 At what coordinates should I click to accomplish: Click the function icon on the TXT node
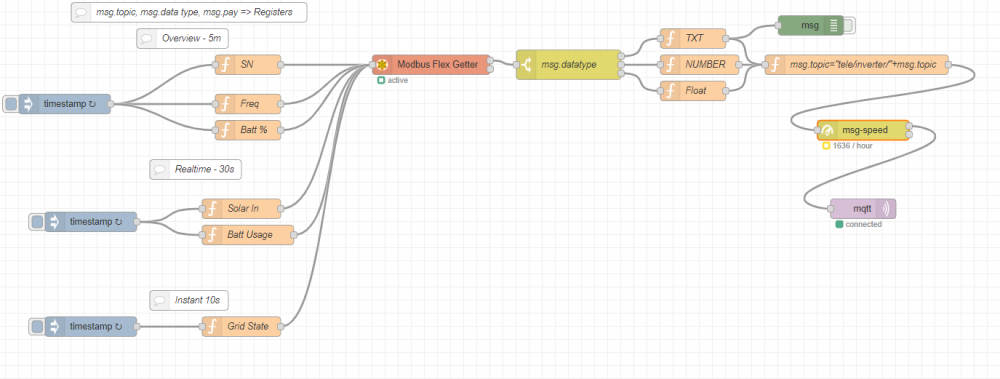coord(670,38)
